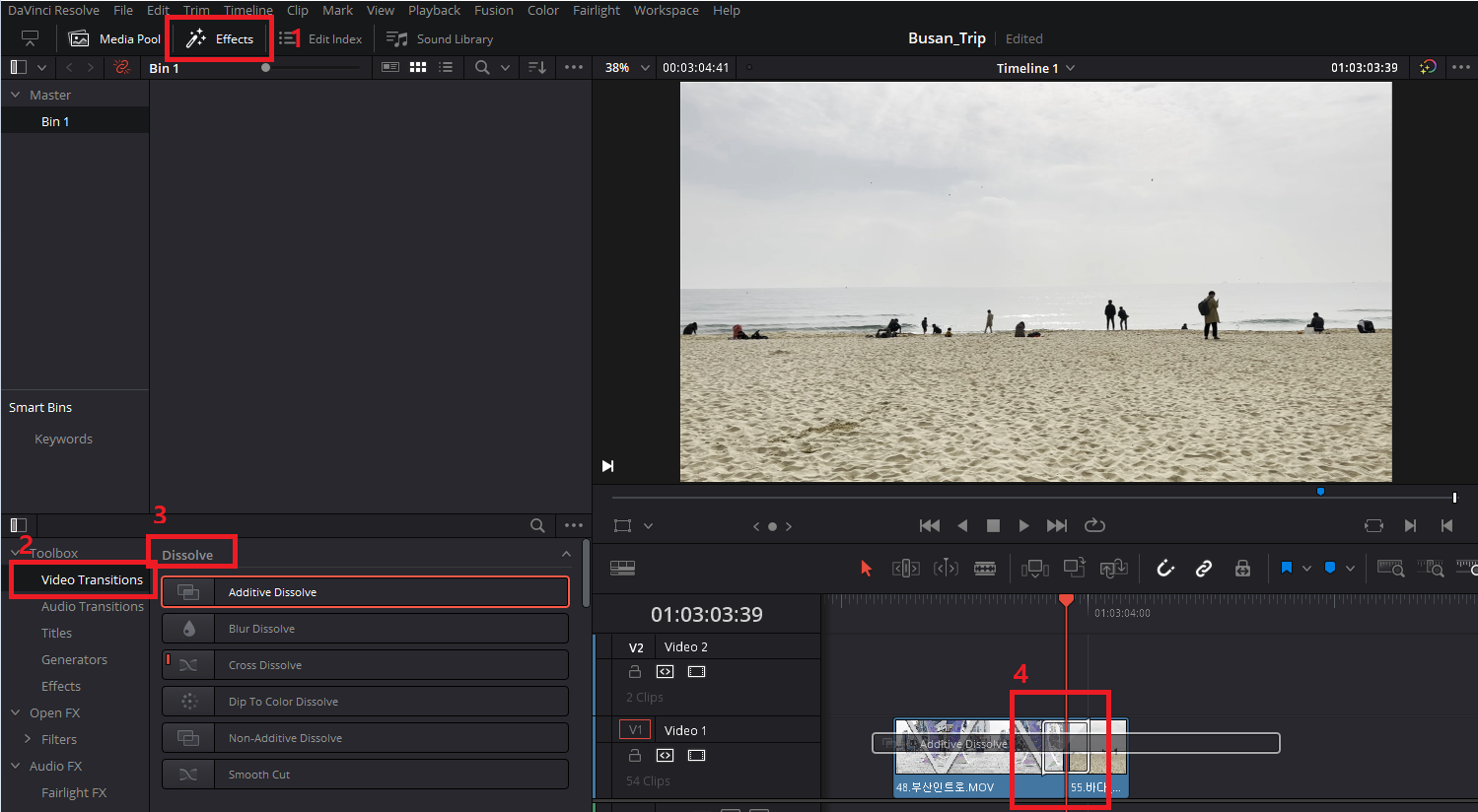Click the Play button in the viewer
The width and height of the screenshot is (1478, 812).
click(1023, 526)
